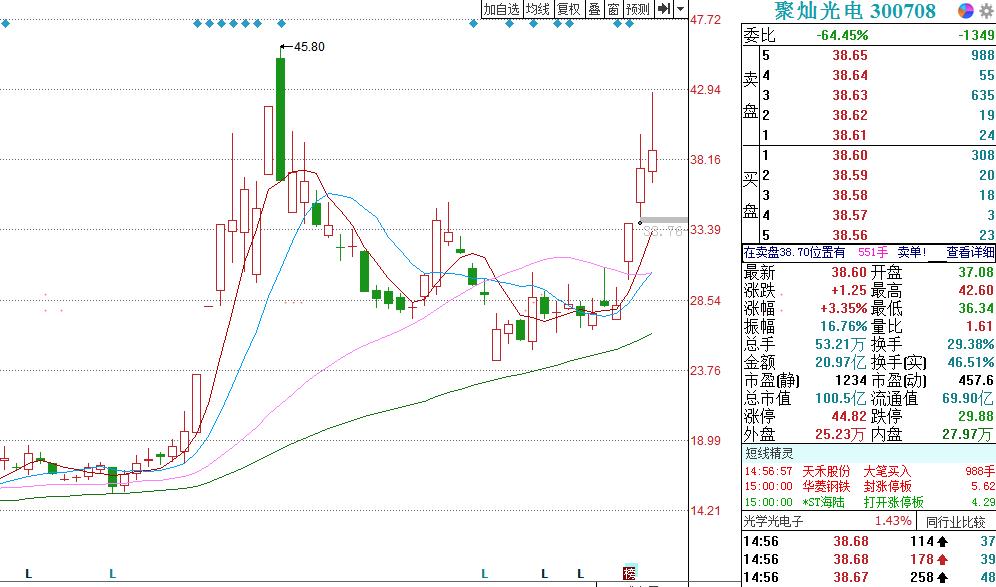Add stock to watchlist via 加自选
The image size is (996, 587).
click(502, 7)
